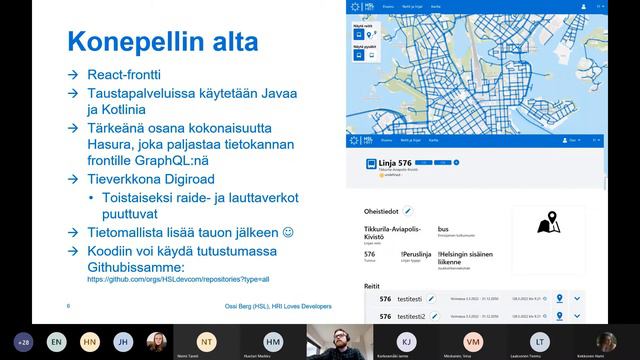
Task: Select the participant photo avatar next to JH
Action: pos(157,342)
